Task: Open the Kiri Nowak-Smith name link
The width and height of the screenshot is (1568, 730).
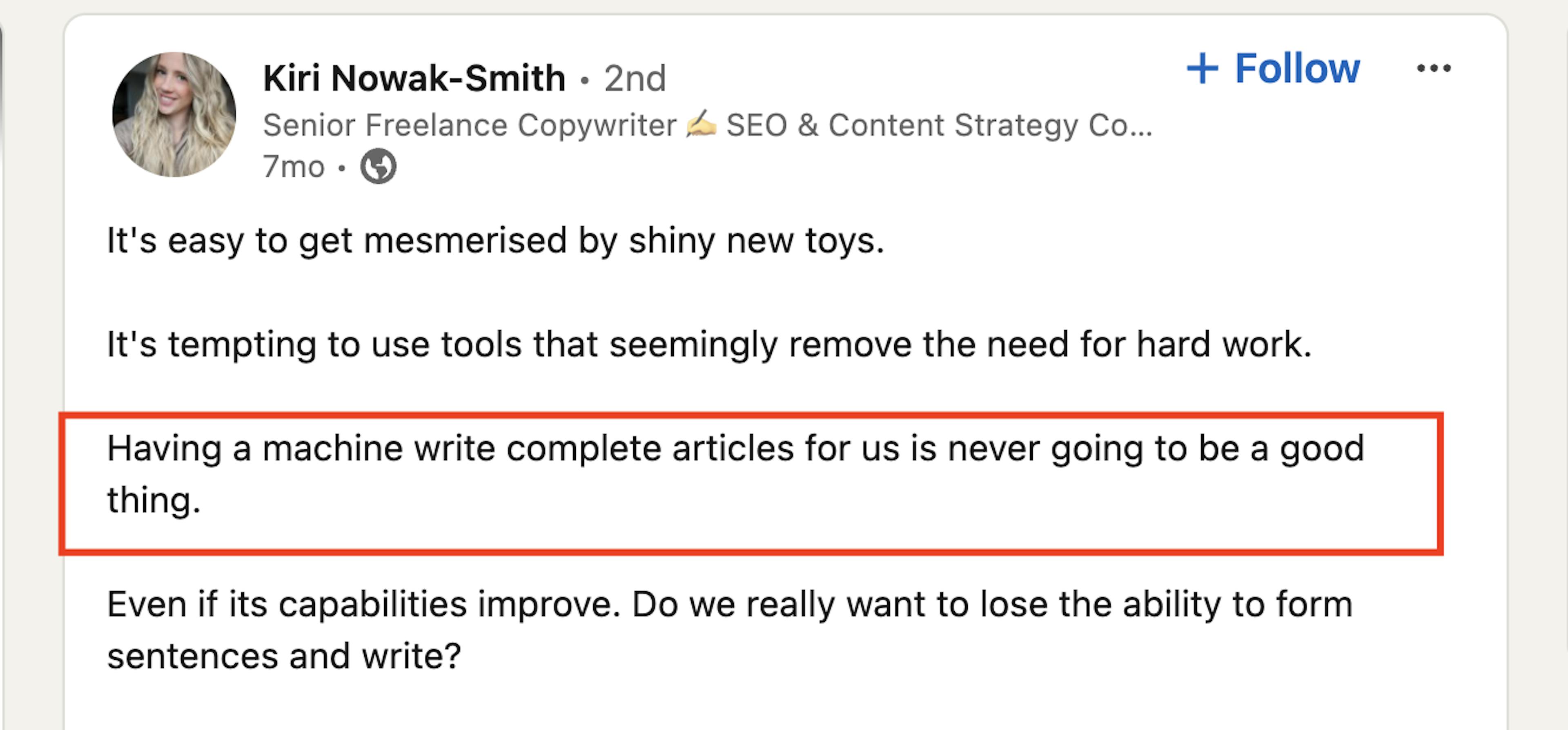Action: pyautogui.click(x=414, y=78)
